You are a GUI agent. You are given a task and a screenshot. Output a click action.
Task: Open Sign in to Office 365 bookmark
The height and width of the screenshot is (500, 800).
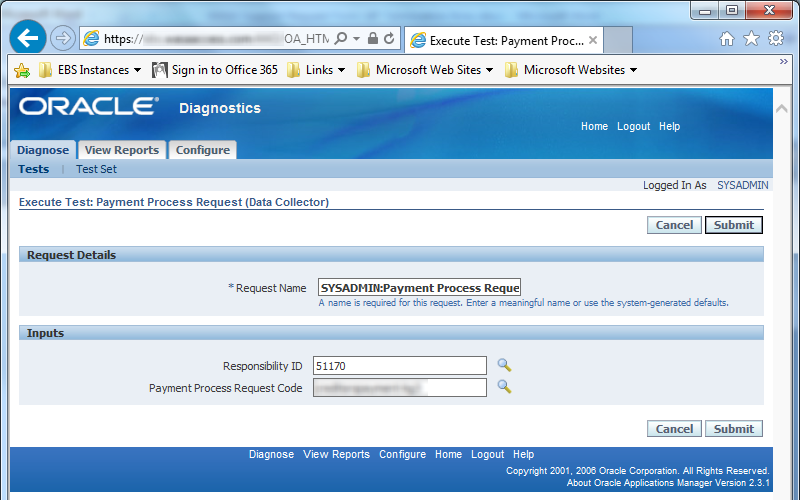point(215,70)
